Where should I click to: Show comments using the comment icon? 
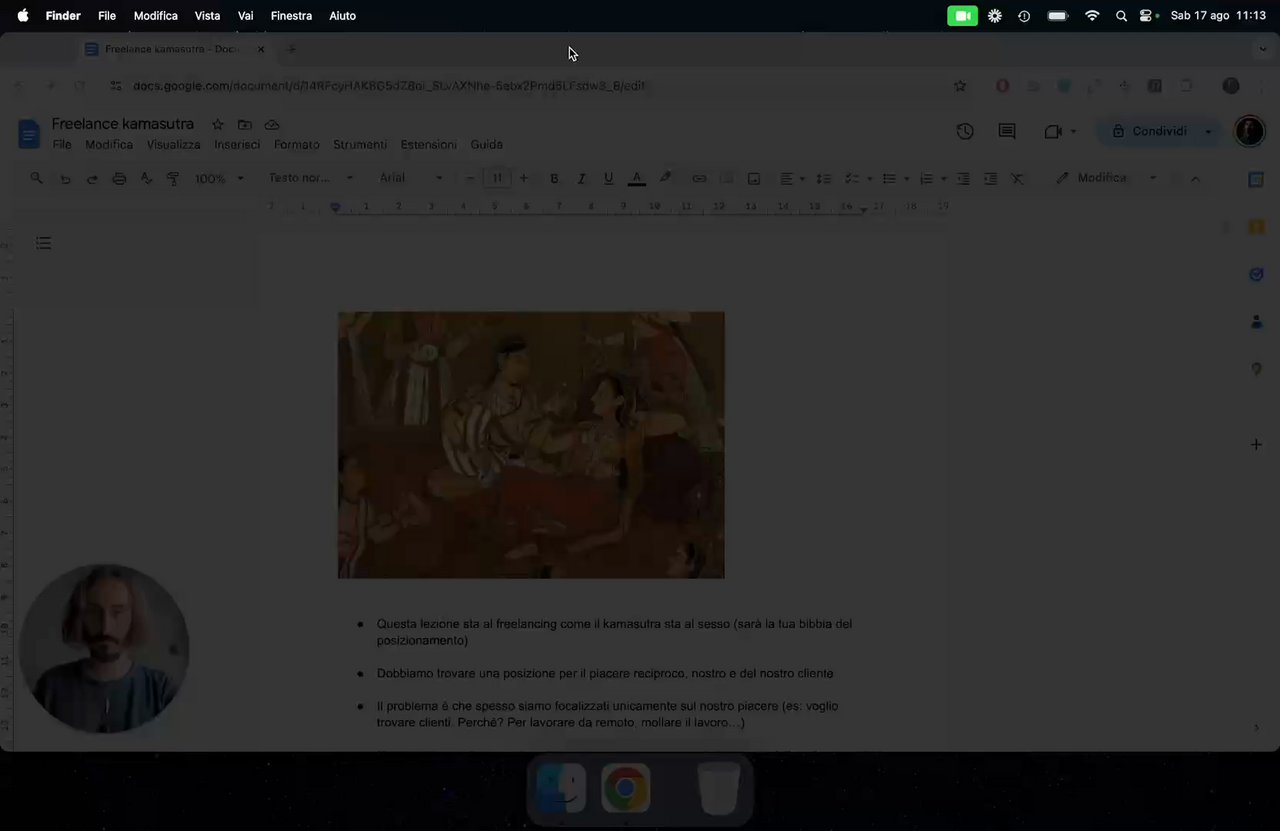tap(1007, 131)
